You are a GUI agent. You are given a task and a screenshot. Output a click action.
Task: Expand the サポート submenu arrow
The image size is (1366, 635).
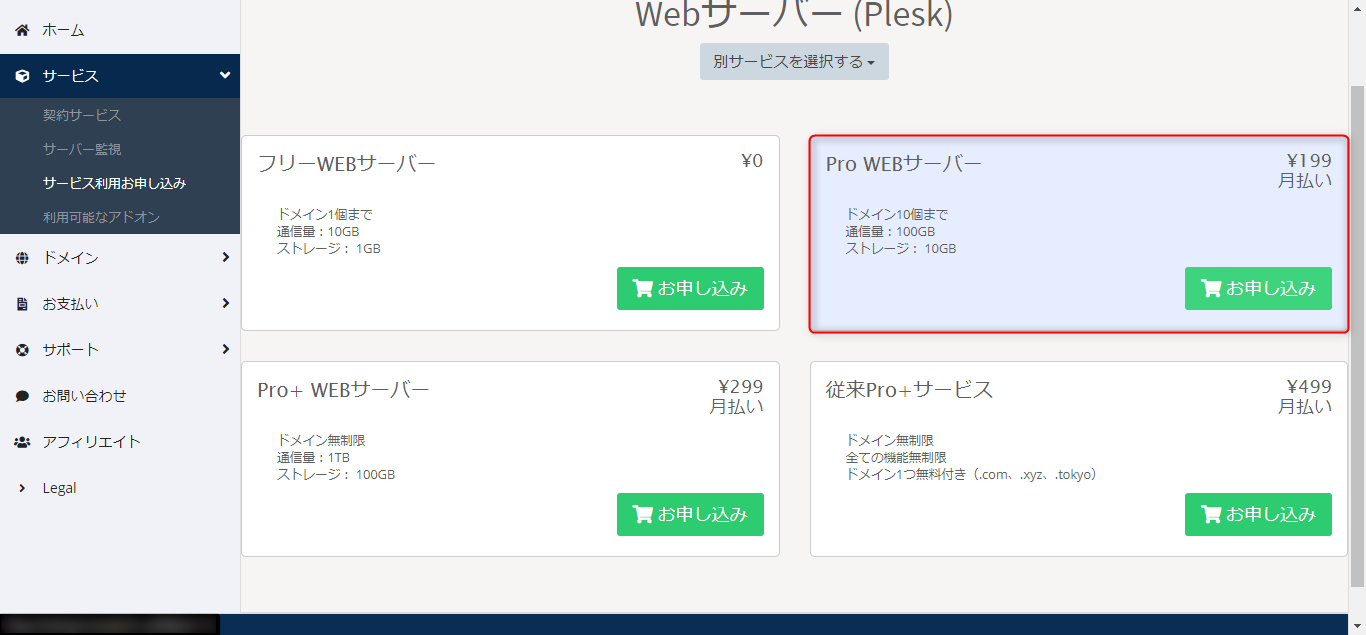(x=226, y=349)
